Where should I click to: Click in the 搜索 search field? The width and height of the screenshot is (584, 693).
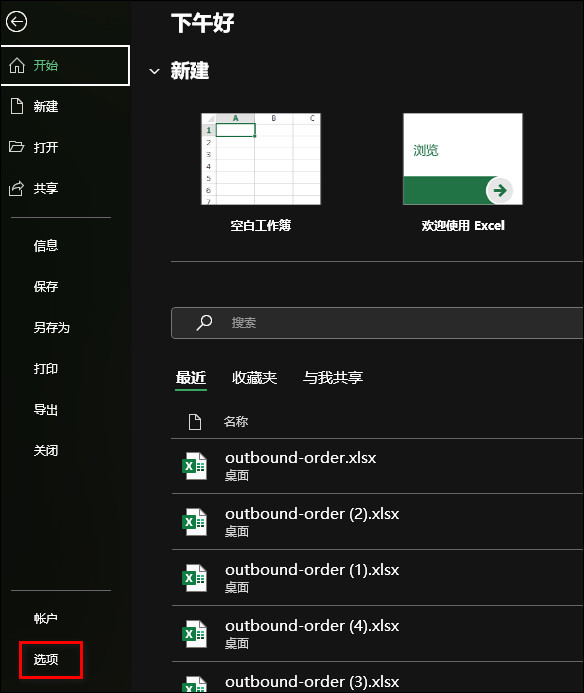[x=377, y=323]
